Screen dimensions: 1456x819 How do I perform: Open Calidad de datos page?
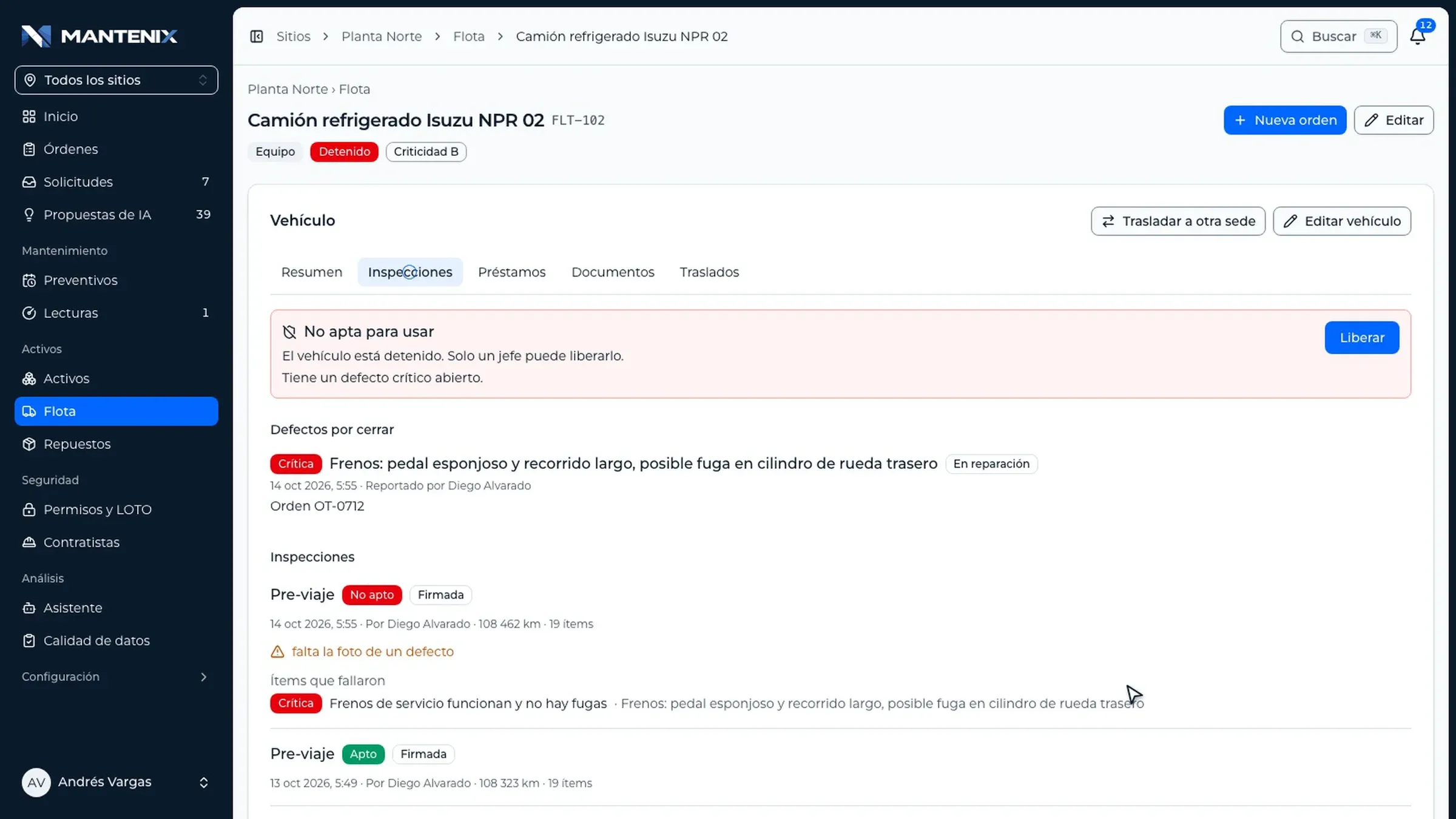pos(116,641)
